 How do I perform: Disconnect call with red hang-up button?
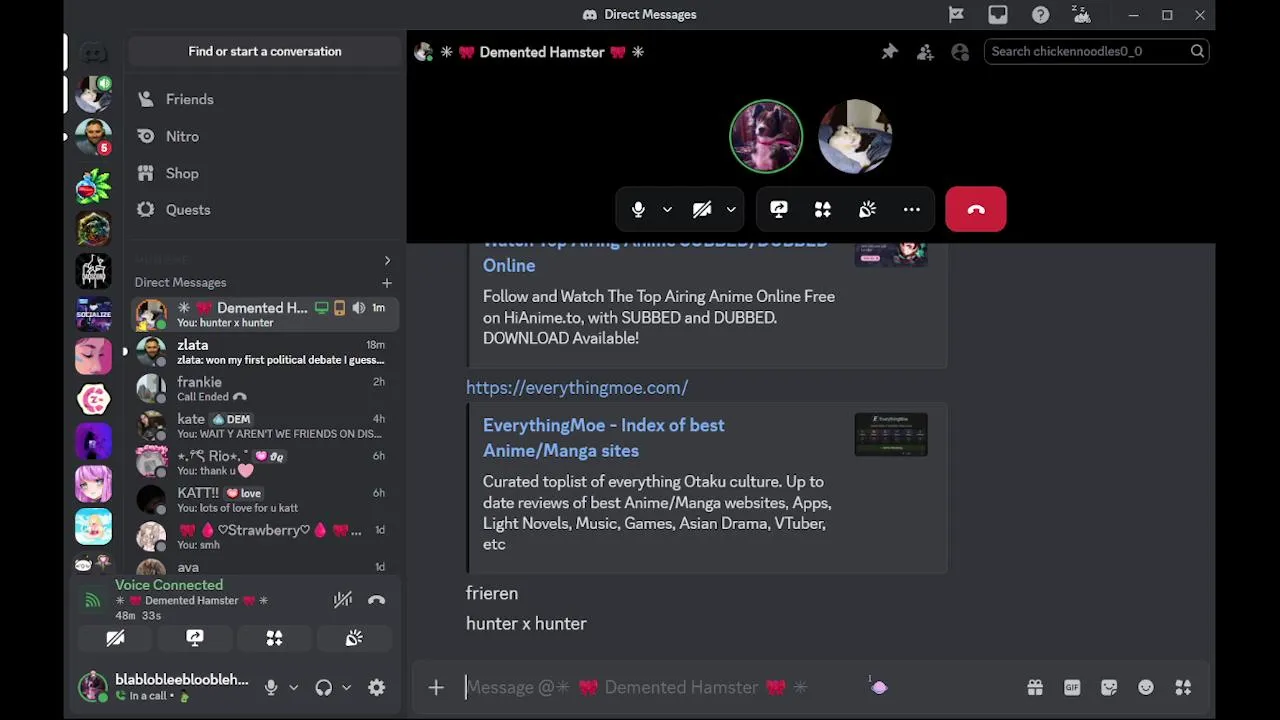click(976, 209)
